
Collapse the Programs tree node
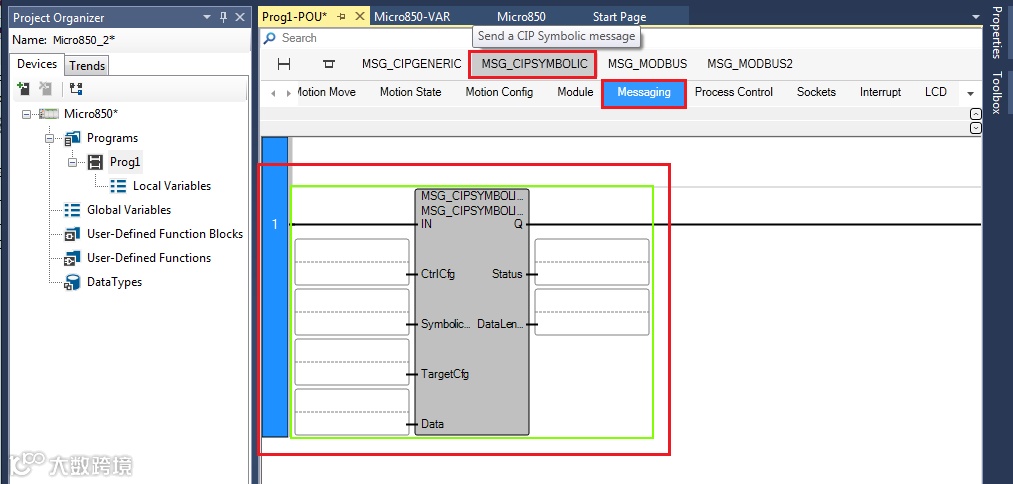[50, 138]
